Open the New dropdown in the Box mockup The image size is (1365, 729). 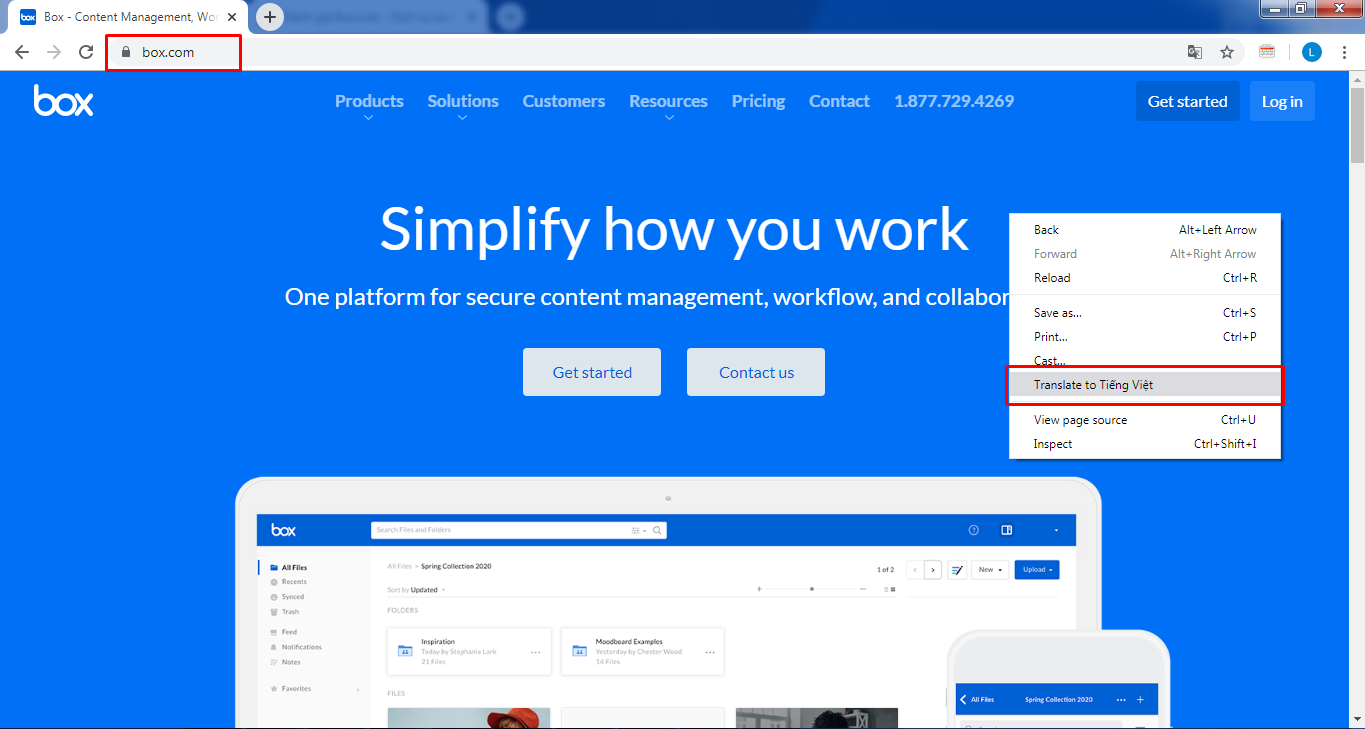(x=990, y=569)
